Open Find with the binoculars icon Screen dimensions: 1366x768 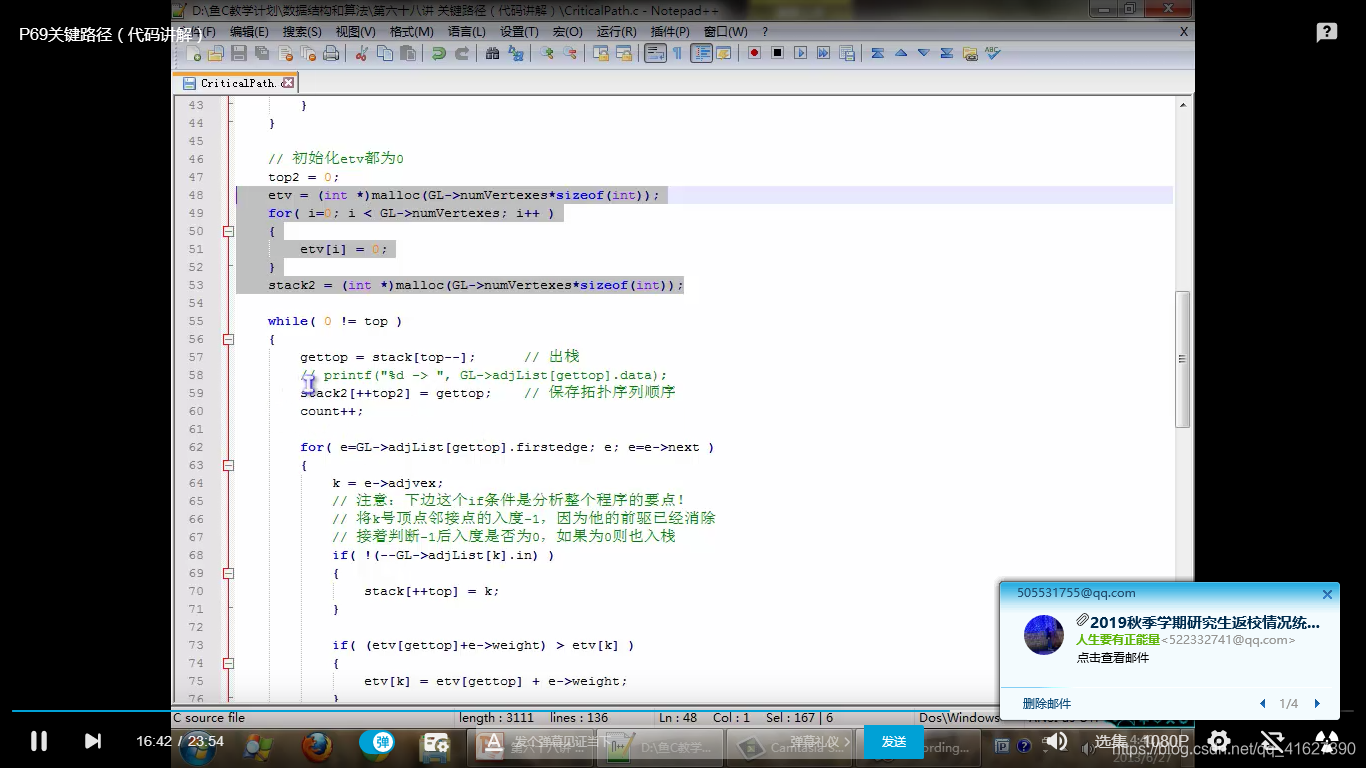point(492,53)
